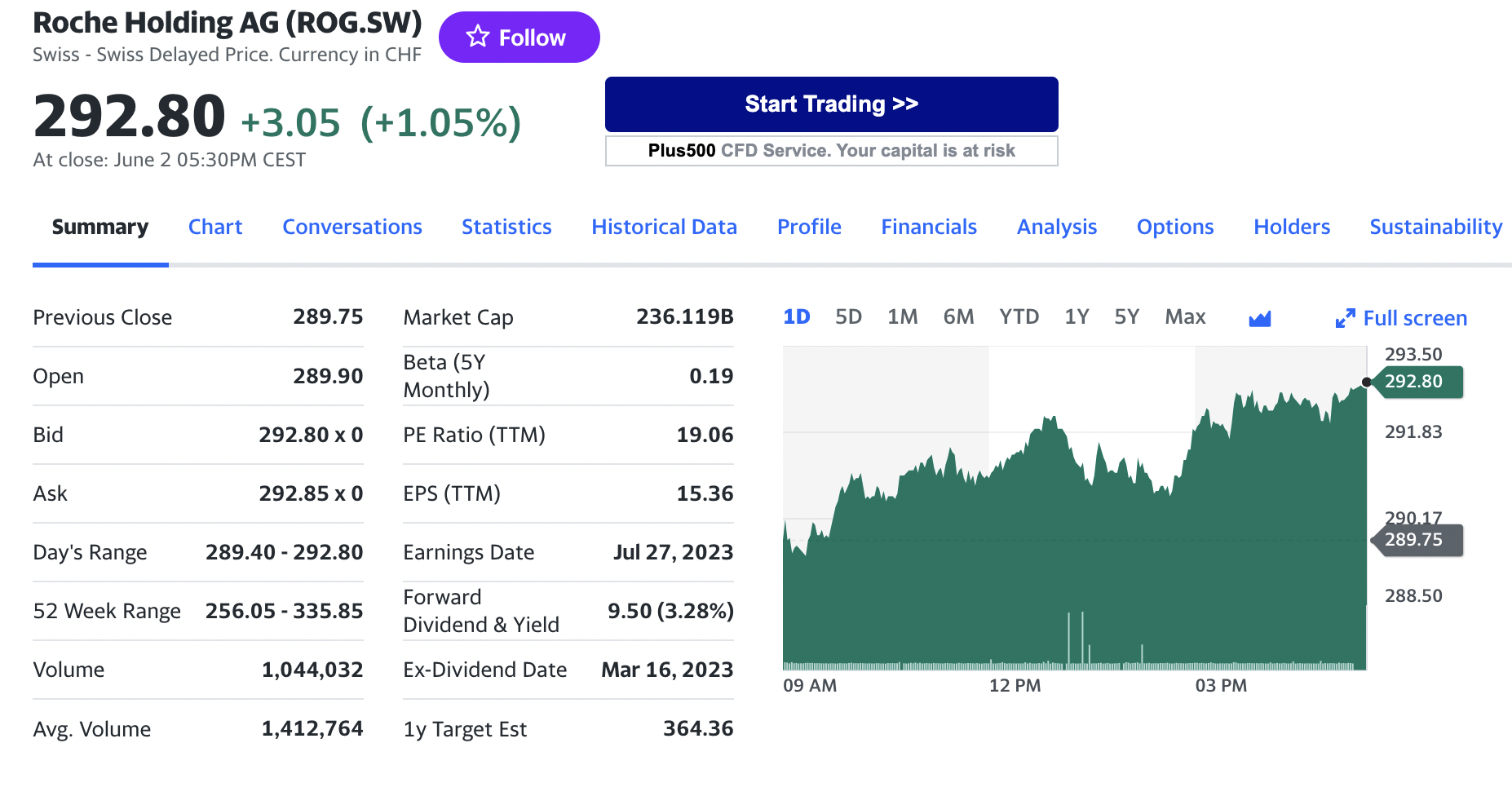Show the Max chart range
This screenshot has height=796, width=1512.
(x=1185, y=316)
